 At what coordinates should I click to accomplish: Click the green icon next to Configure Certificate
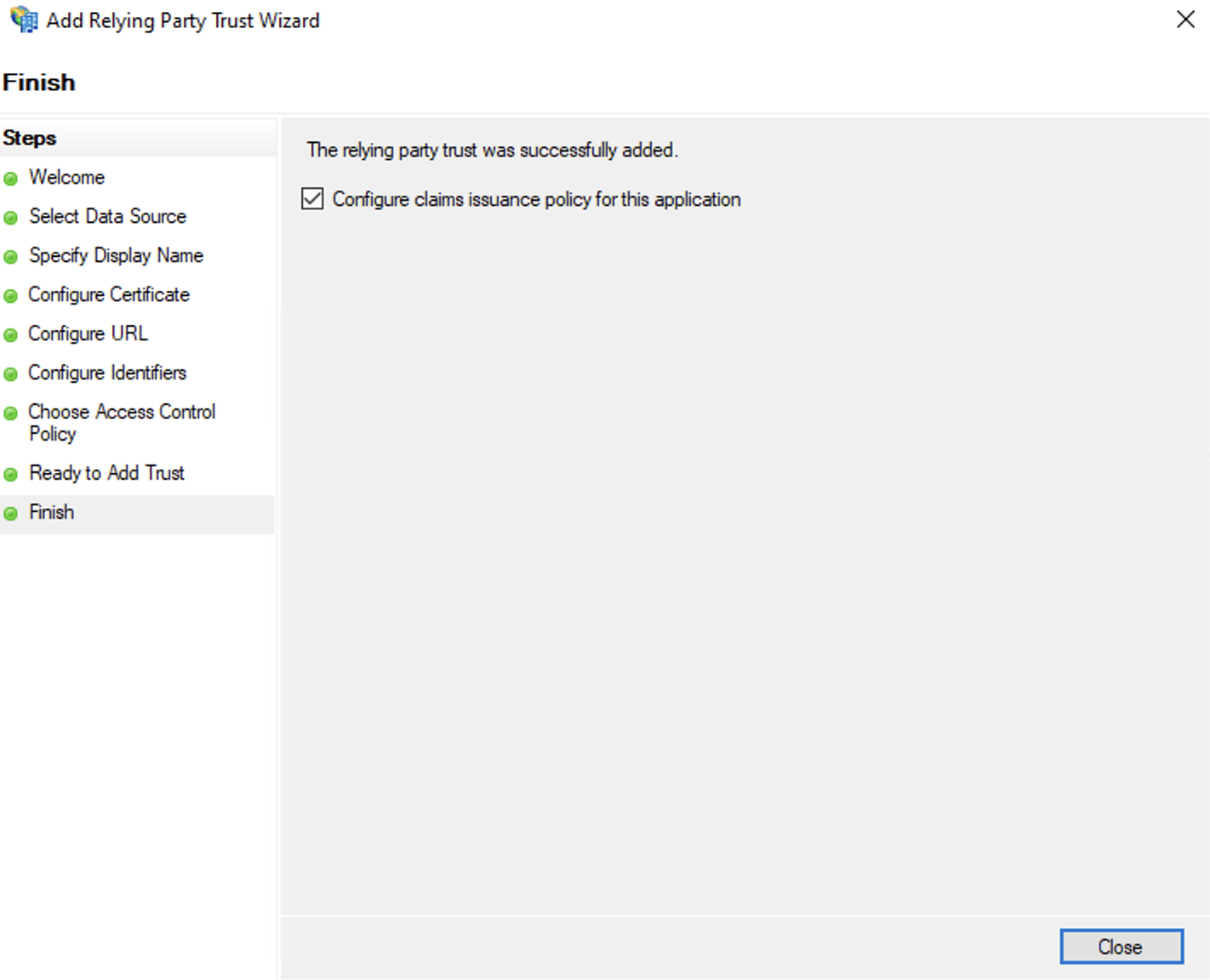[11, 296]
